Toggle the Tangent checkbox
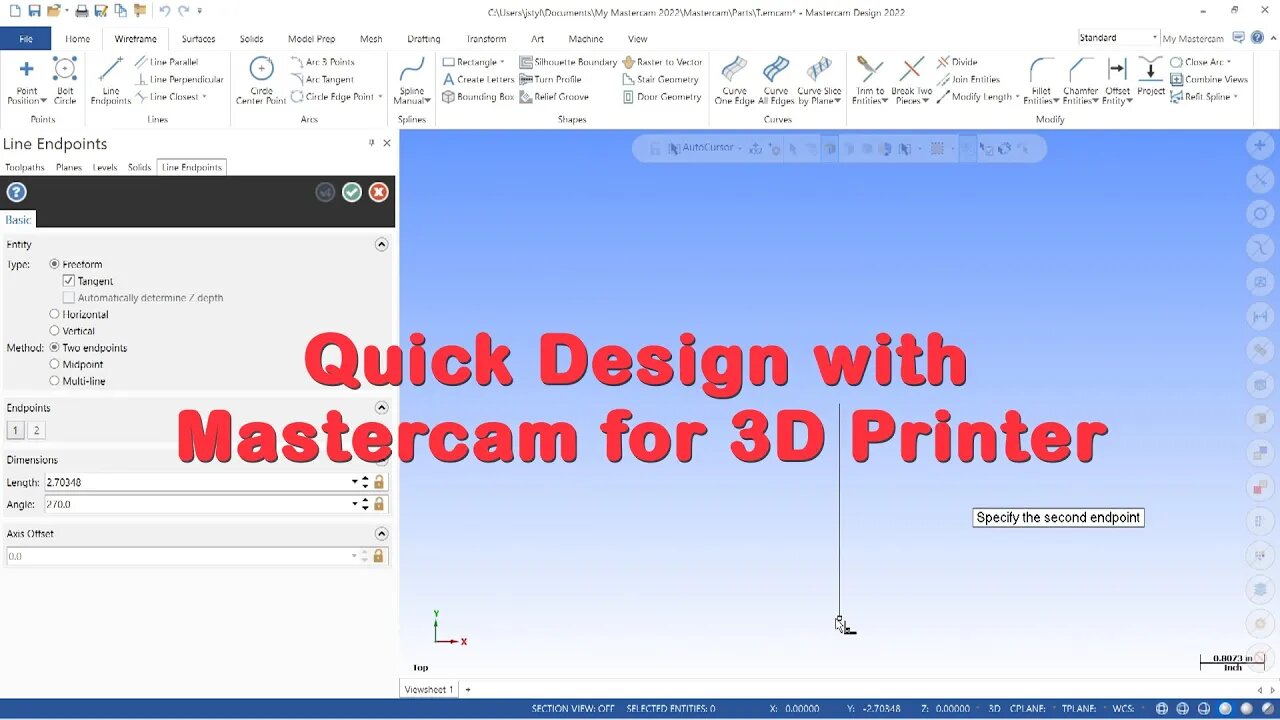 point(69,281)
